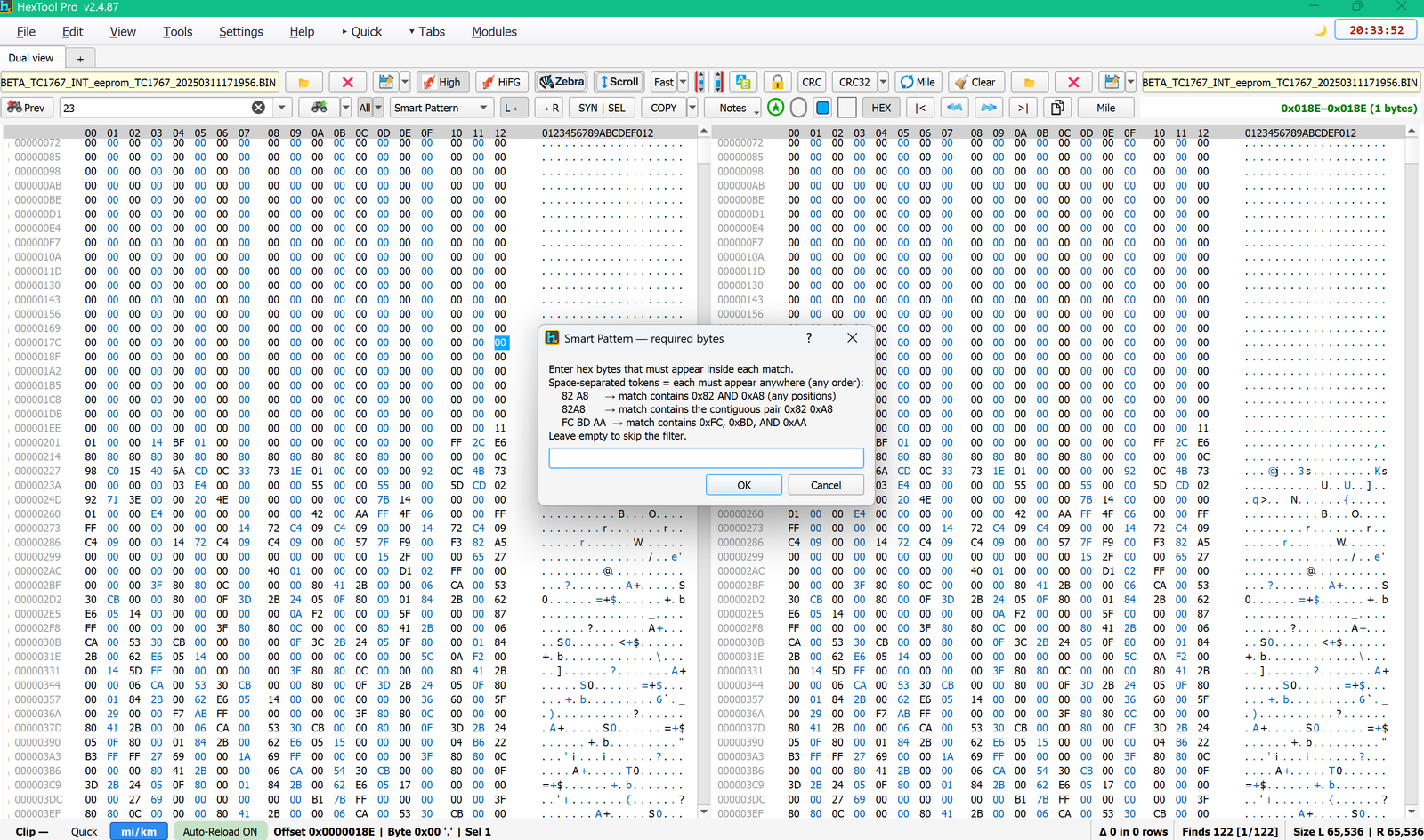Open the CRC32 algorithm dropdown arrow
1424x840 pixels.
coord(883,82)
